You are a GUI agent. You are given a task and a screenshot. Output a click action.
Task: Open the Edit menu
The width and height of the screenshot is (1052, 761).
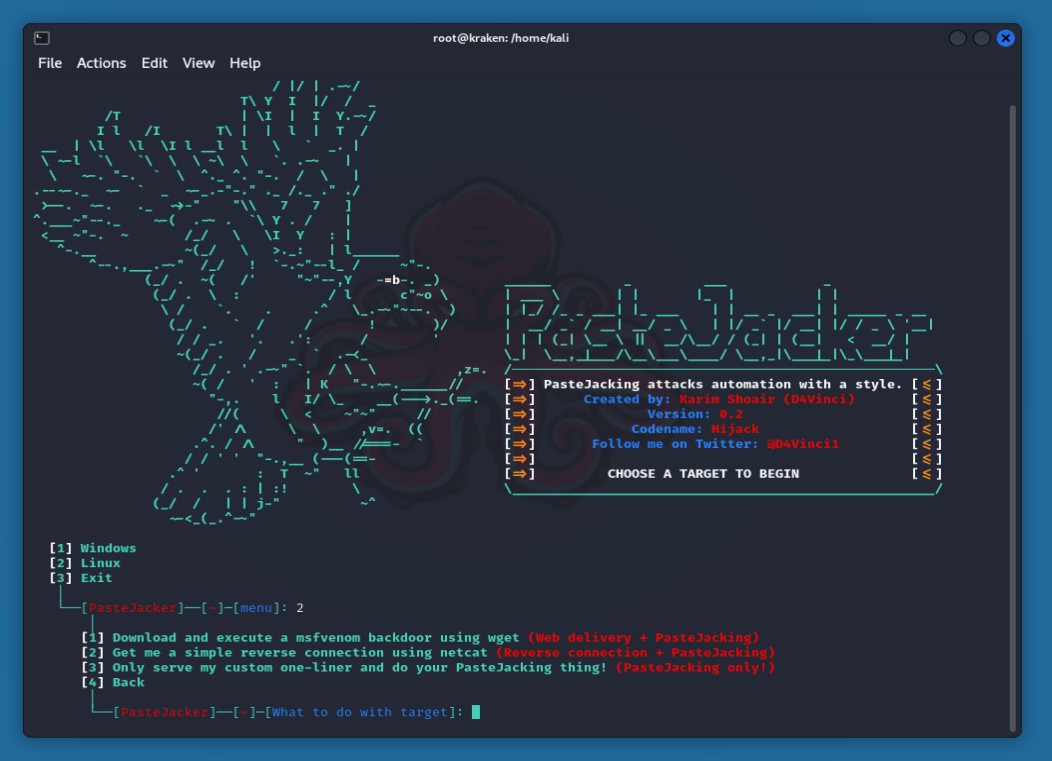click(154, 63)
